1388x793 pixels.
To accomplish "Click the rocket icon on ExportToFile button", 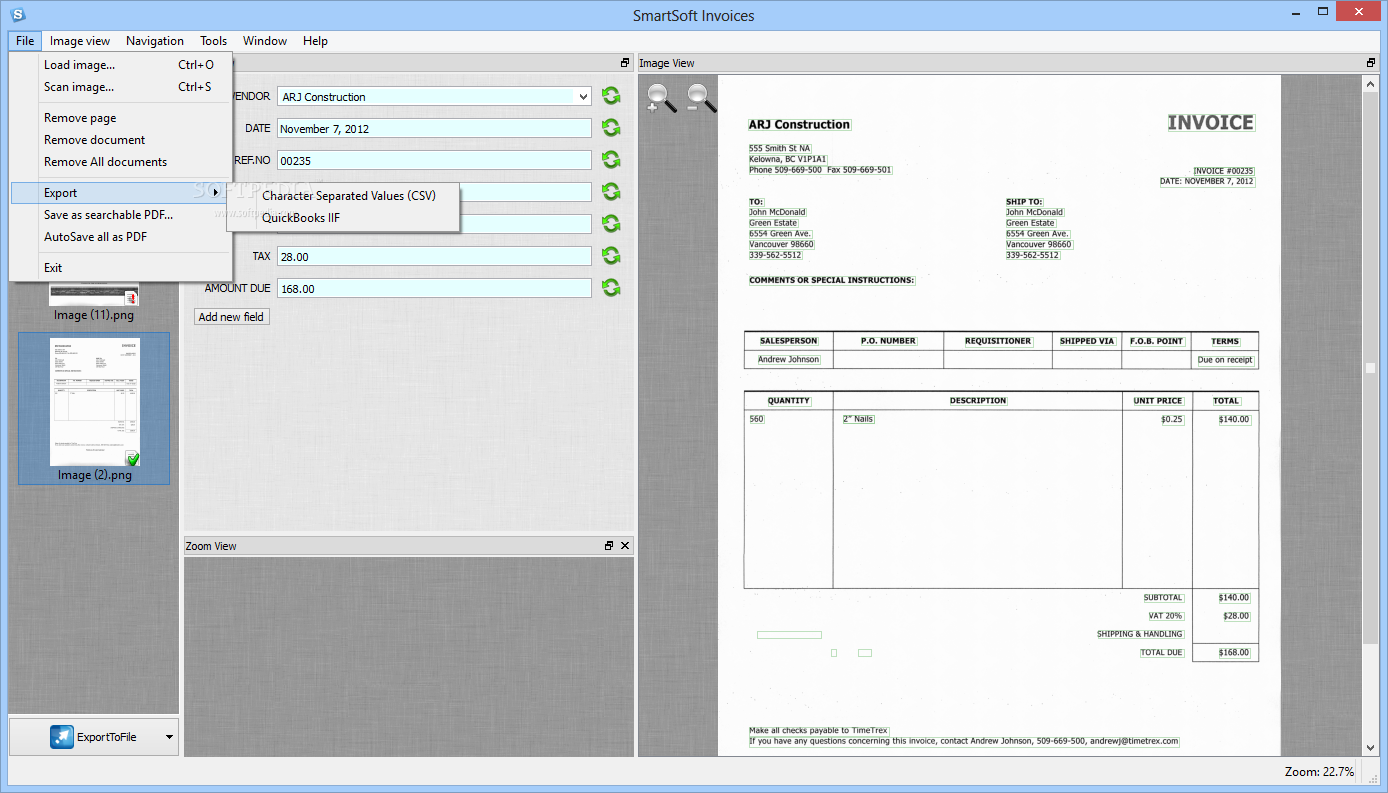I will (x=62, y=737).
